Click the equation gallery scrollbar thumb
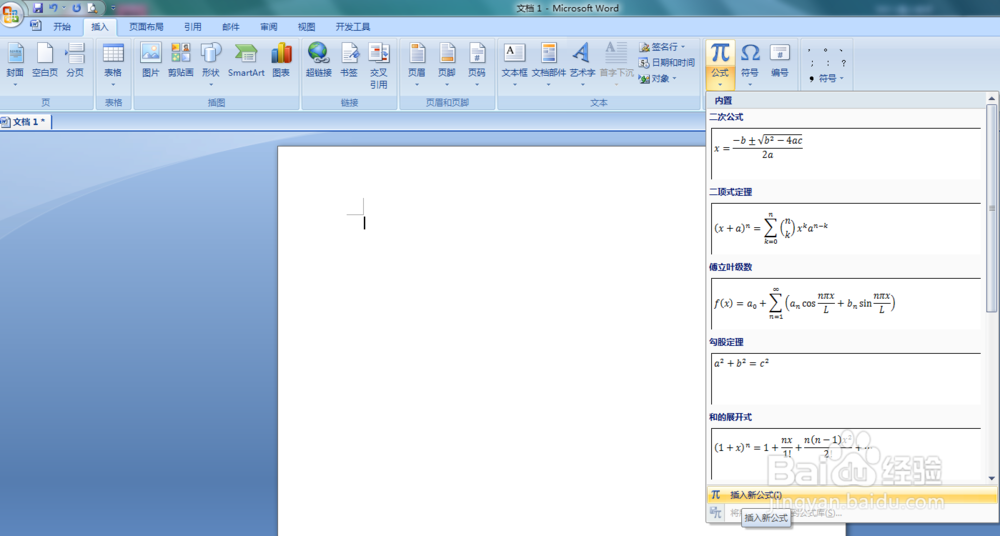Image resolution: width=1000 pixels, height=536 pixels. (991, 208)
